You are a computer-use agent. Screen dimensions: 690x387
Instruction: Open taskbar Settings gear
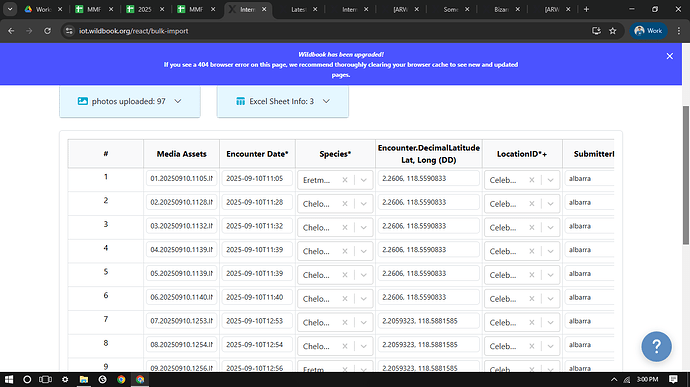[65, 379]
